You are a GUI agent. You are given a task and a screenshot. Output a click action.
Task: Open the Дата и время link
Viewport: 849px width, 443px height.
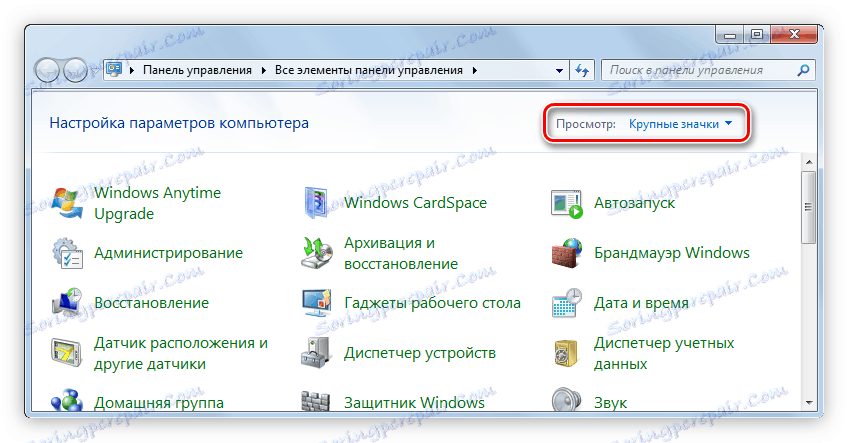641,303
